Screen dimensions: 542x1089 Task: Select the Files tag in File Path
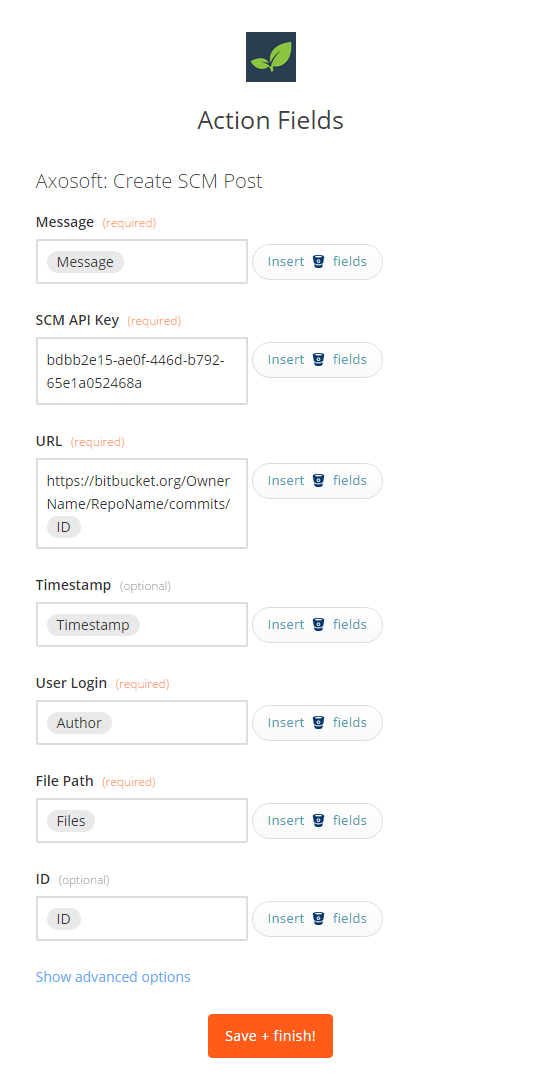click(x=71, y=820)
